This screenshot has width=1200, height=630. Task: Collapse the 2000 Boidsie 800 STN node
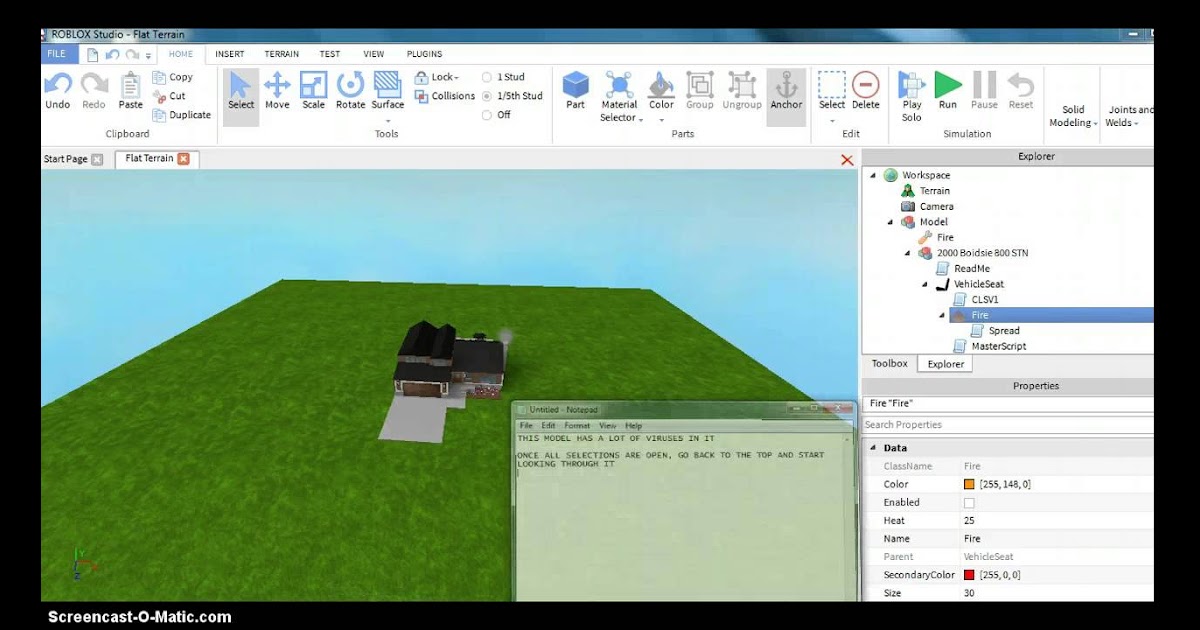908,253
